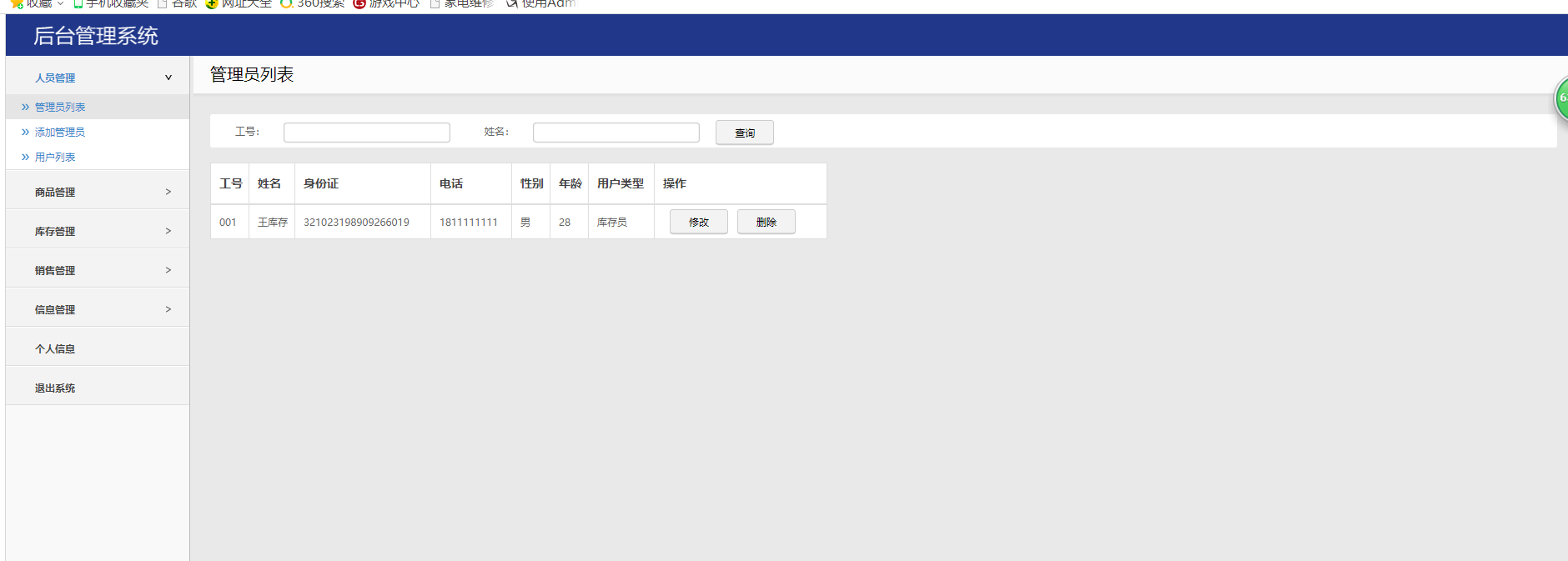Open the 人员管理 section label
The image size is (1568, 561).
(55, 78)
